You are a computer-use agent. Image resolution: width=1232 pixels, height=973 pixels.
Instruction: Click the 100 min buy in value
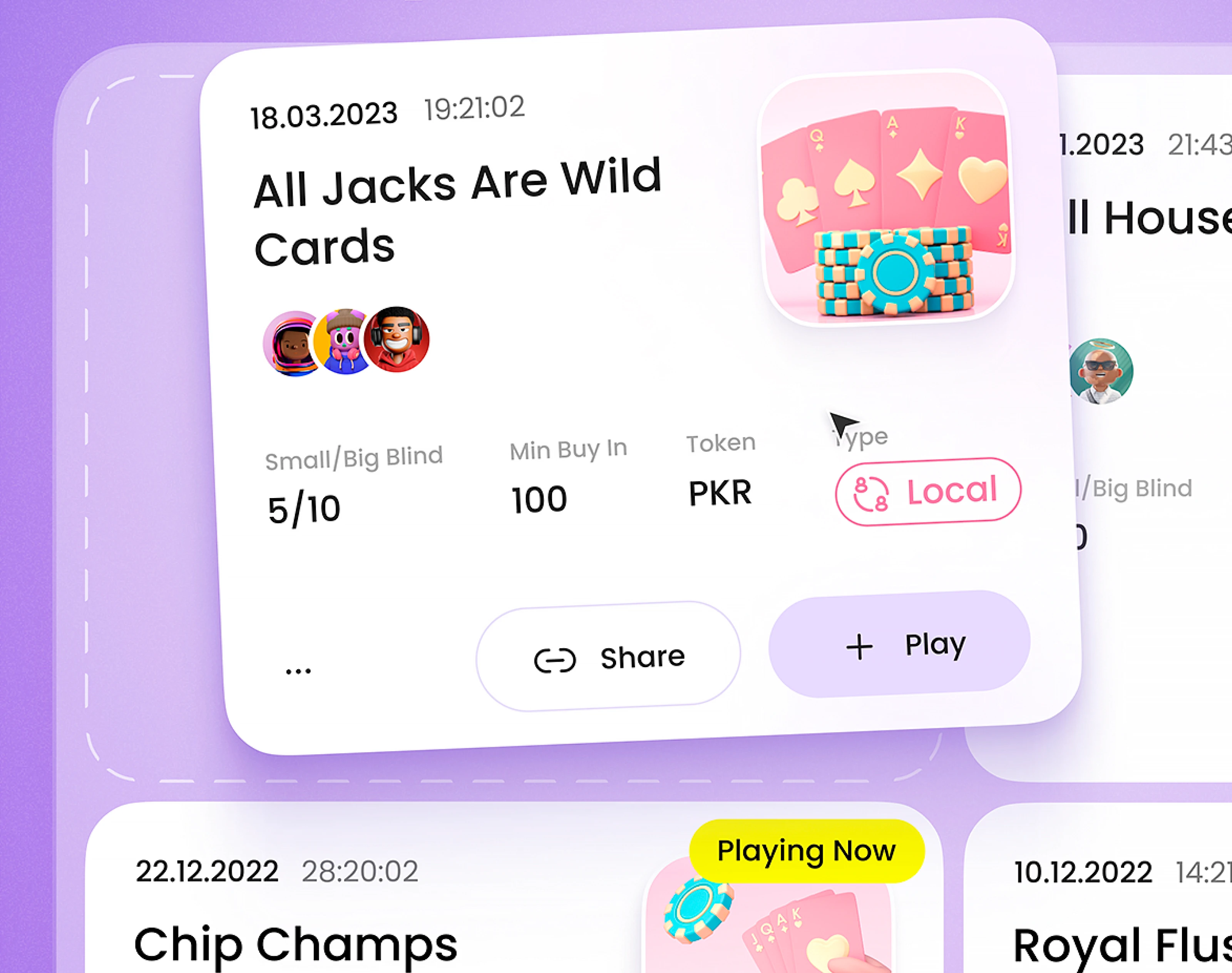(x=539, y=500)
